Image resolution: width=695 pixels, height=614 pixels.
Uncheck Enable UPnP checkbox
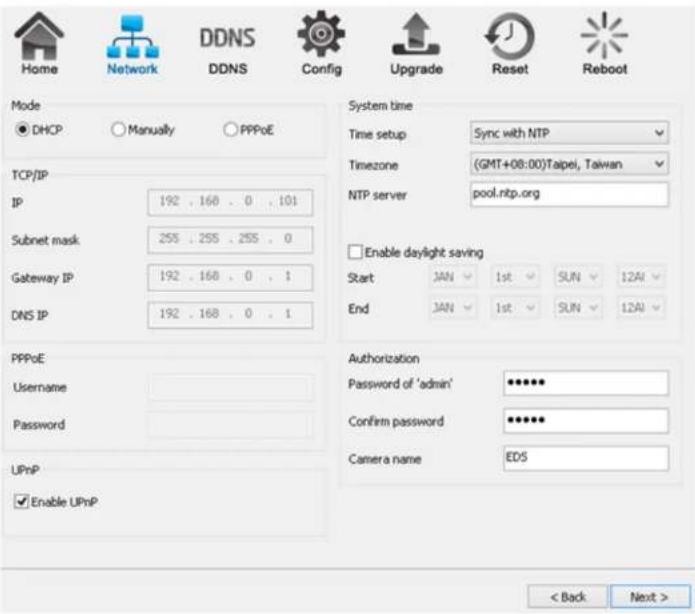[21, 501]
